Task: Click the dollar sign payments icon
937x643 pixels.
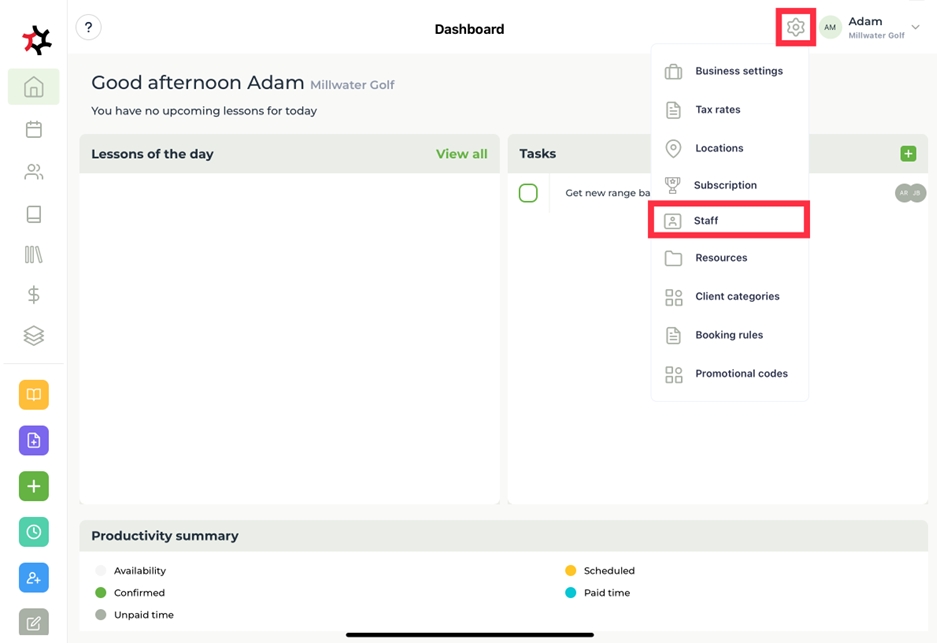Action: click(33, 294)
